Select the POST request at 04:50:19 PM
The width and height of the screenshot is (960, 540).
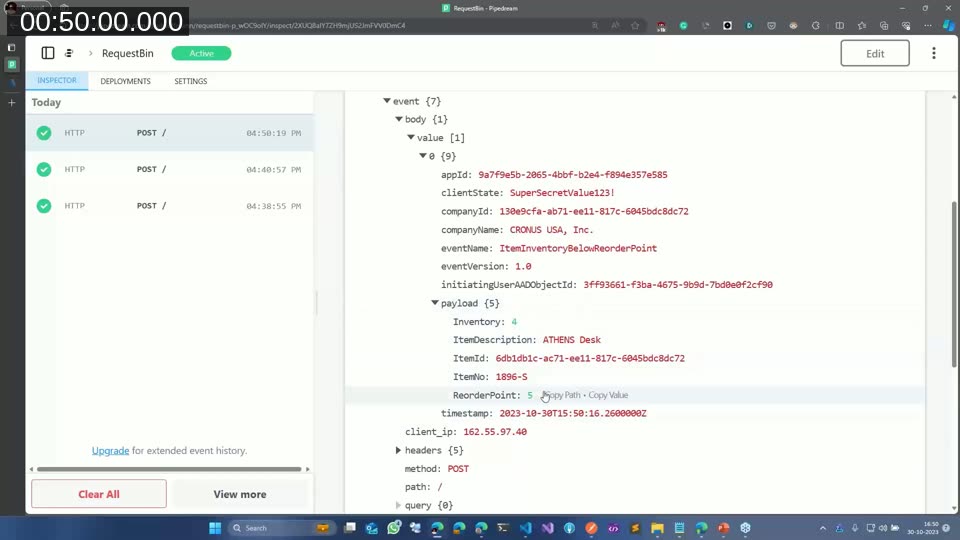(x=170, y=133)
